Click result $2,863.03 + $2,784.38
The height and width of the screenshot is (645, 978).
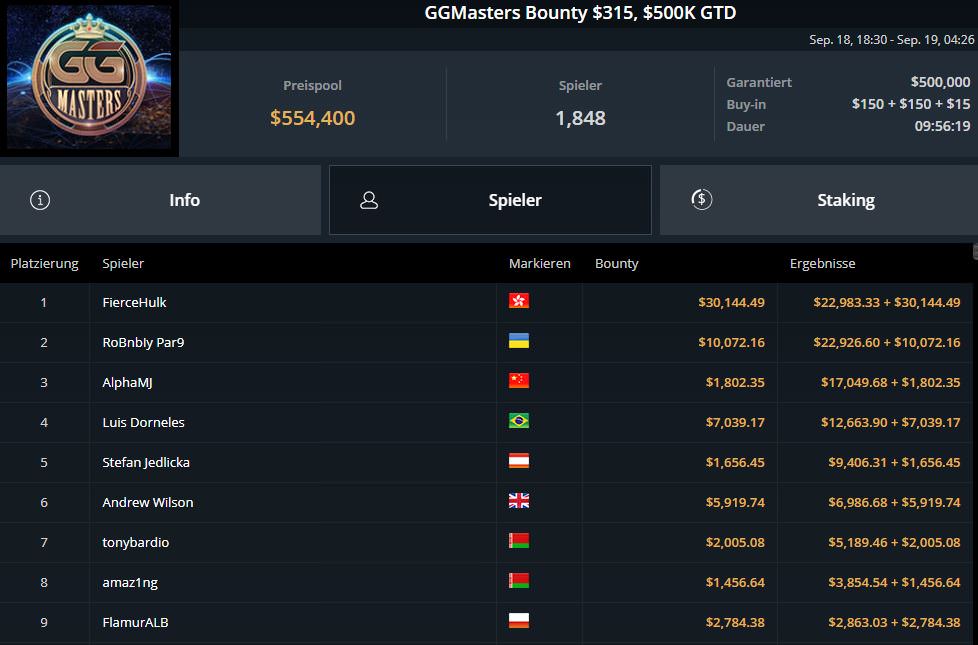(x=894, y=622)
